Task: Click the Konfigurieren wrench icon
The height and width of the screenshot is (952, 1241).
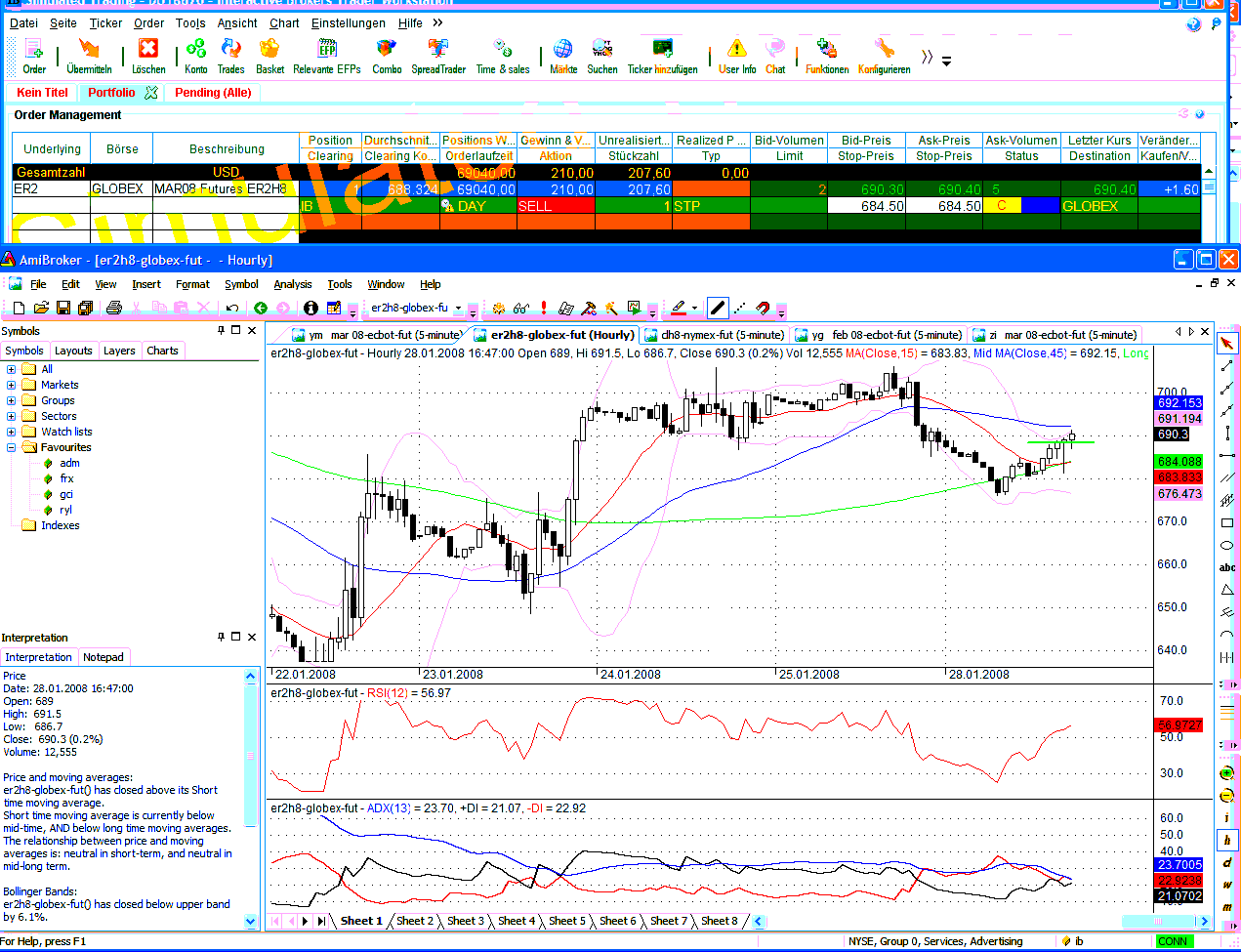Action: point(884,55)
